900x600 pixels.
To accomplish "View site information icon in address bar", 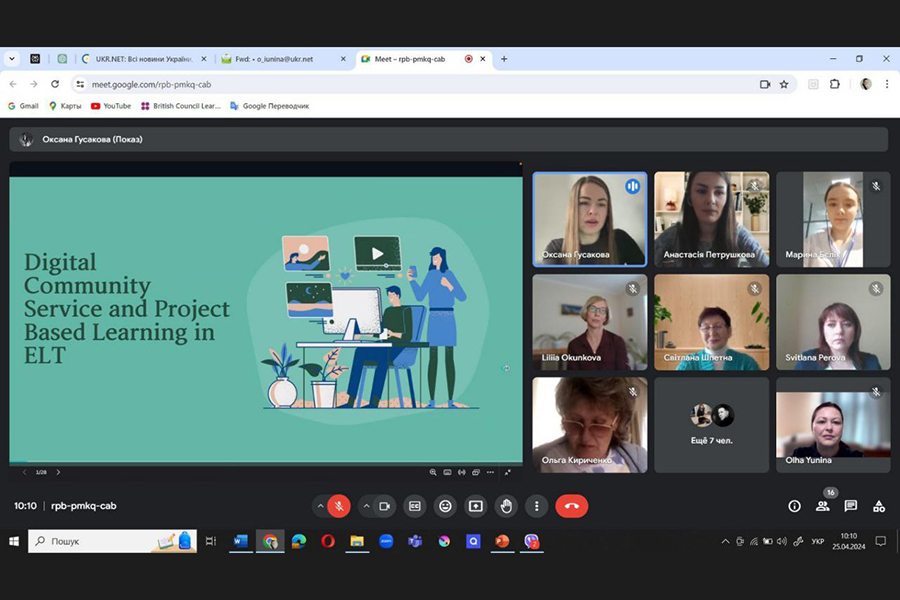I will tap(80, 84).
